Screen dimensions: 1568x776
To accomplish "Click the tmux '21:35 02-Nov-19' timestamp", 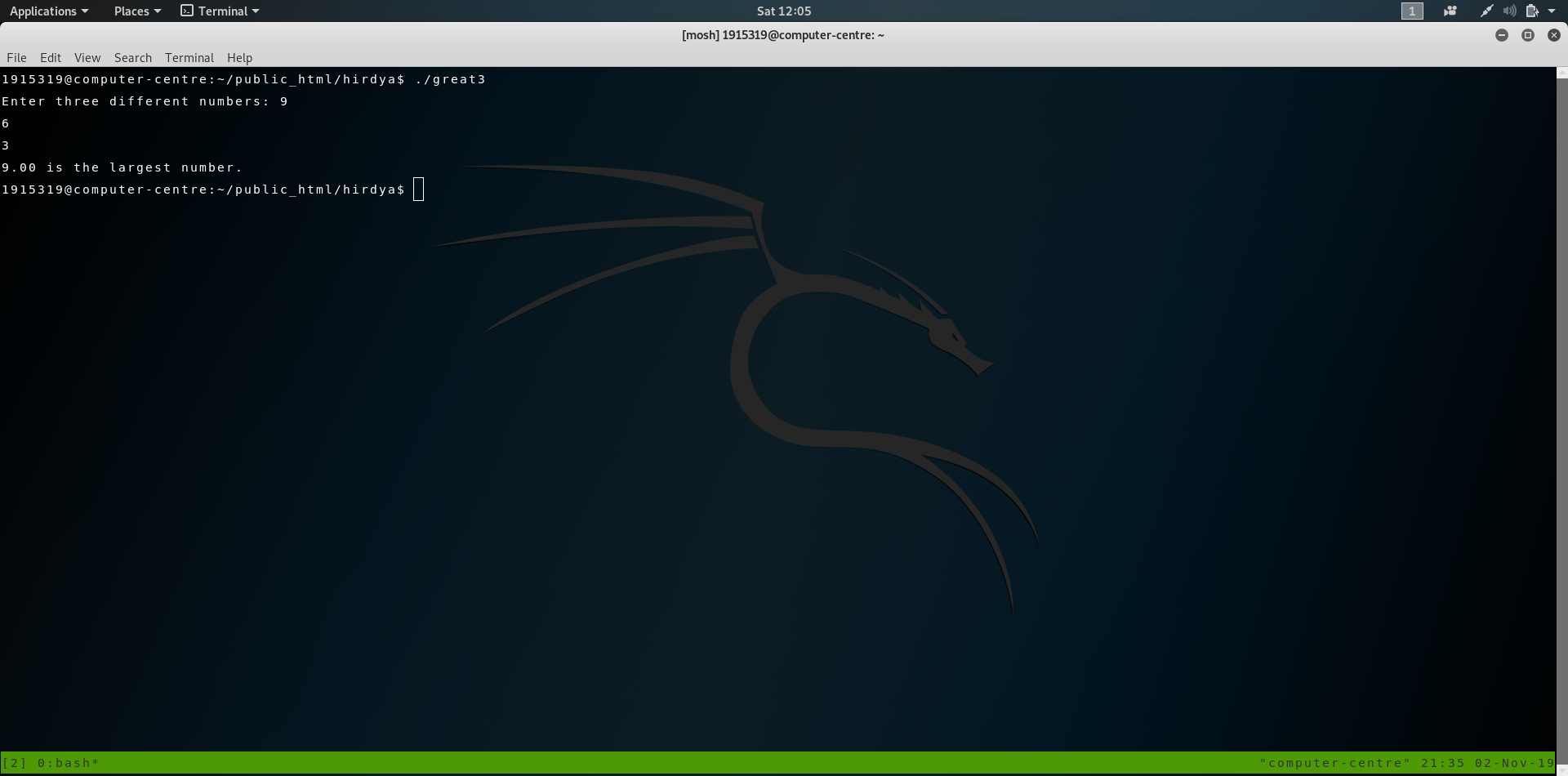I will 1487,763.
